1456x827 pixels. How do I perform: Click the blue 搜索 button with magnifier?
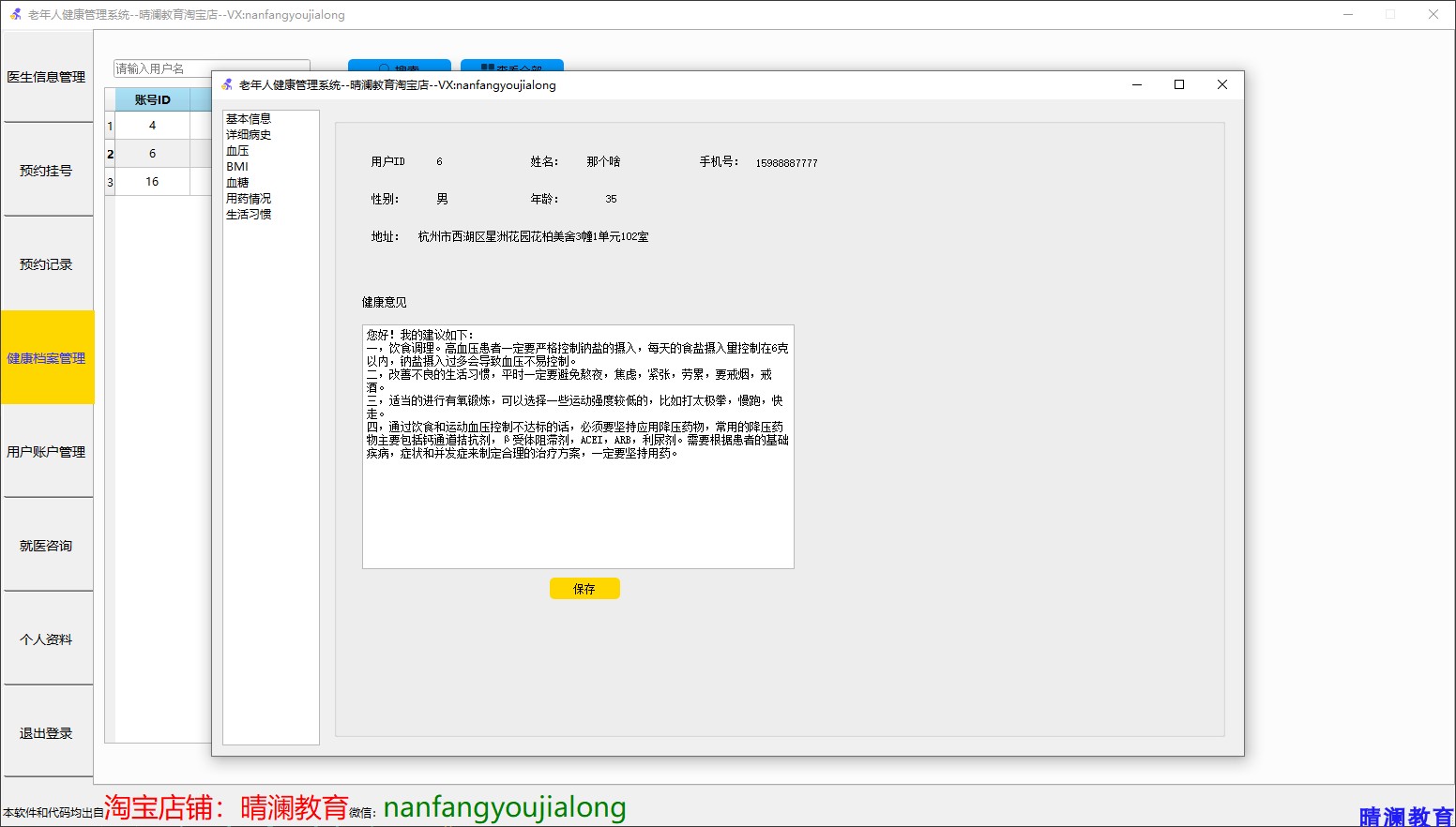(x=400, y=66)
